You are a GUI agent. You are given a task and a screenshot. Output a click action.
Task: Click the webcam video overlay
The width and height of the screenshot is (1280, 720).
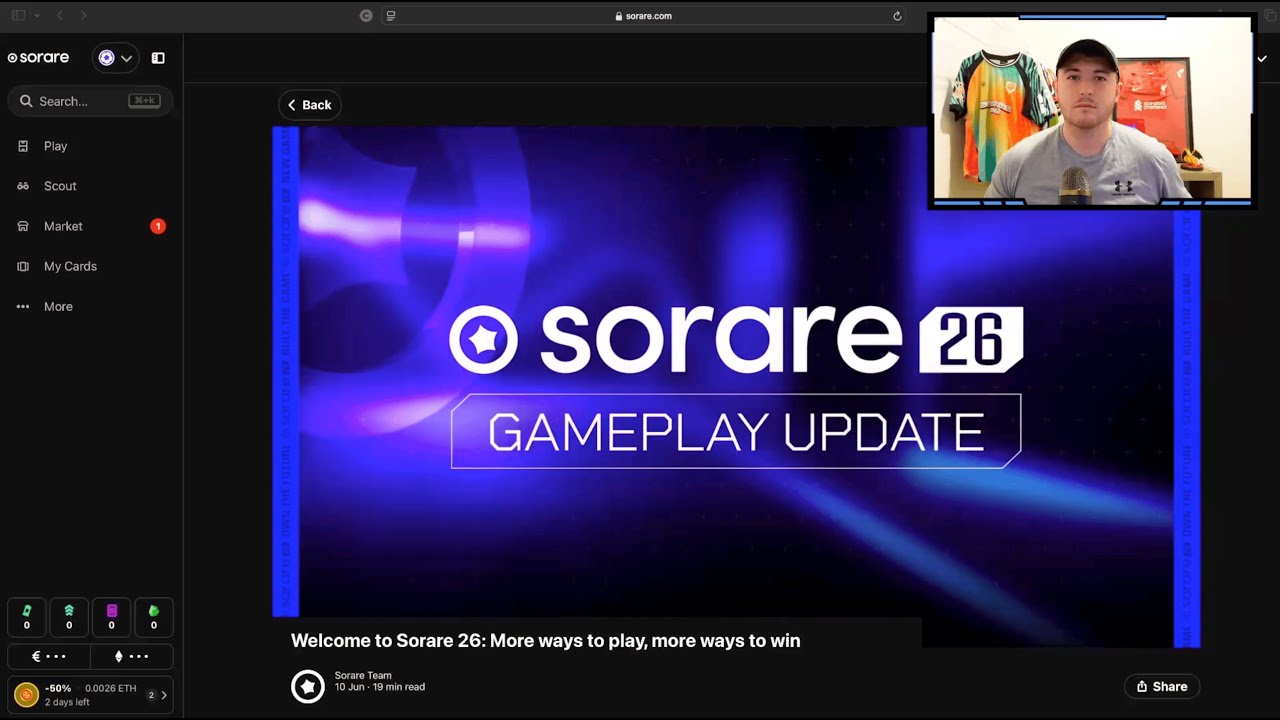(1091, 110)
